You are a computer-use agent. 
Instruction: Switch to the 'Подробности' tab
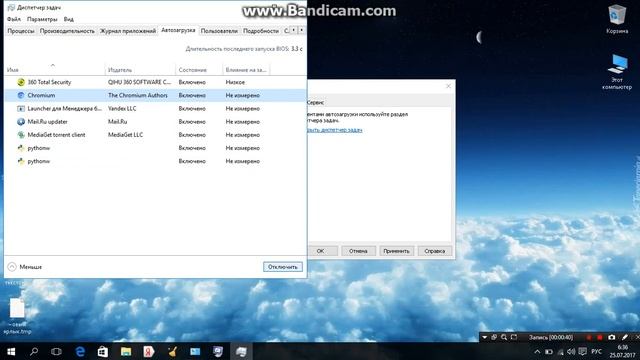261,31
